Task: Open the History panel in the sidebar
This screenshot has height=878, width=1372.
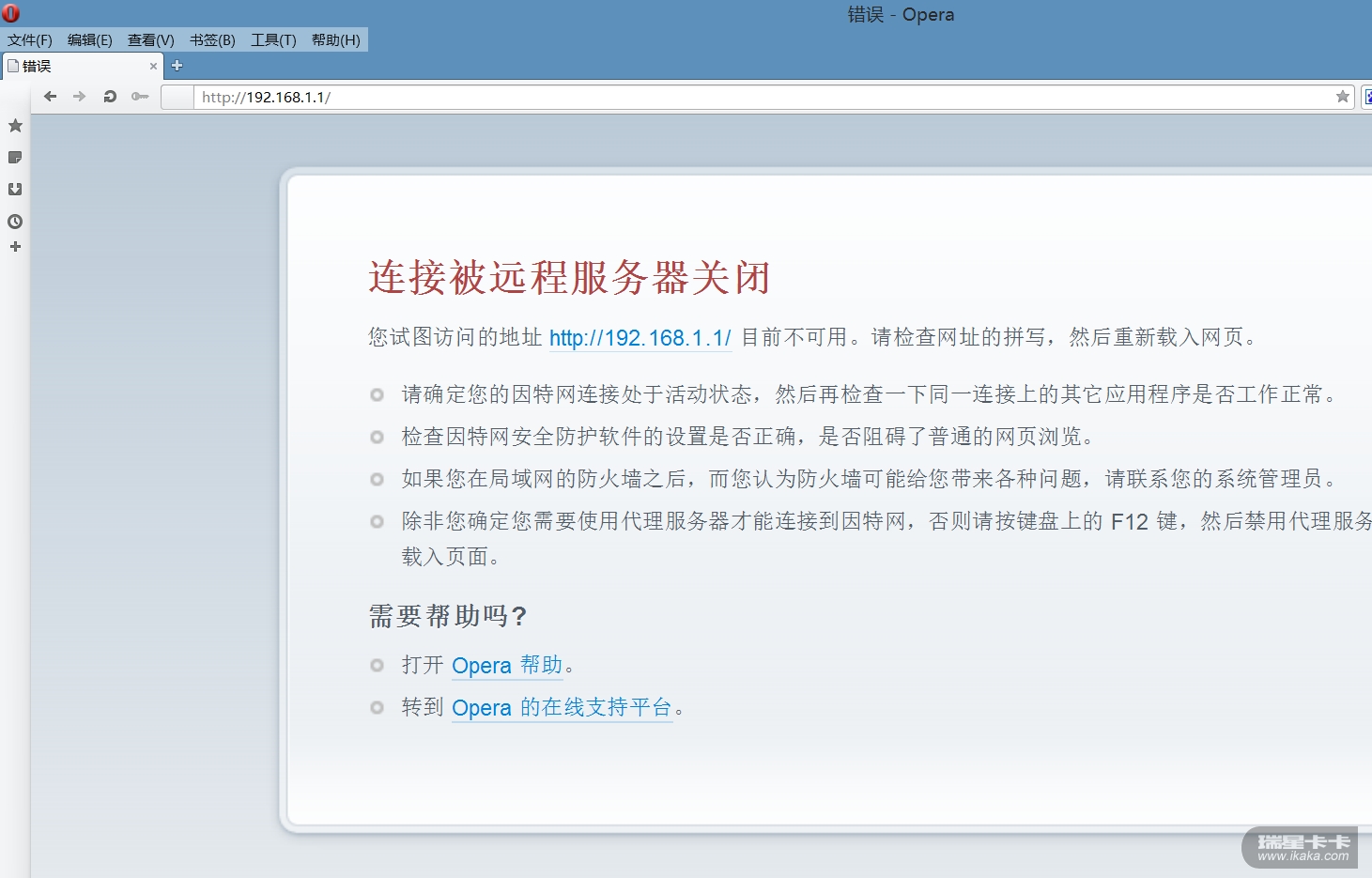Action: tap(15, 222)
